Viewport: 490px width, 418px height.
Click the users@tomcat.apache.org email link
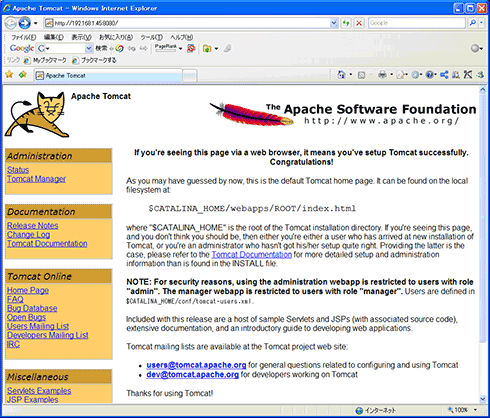click(x=196, y=365)
